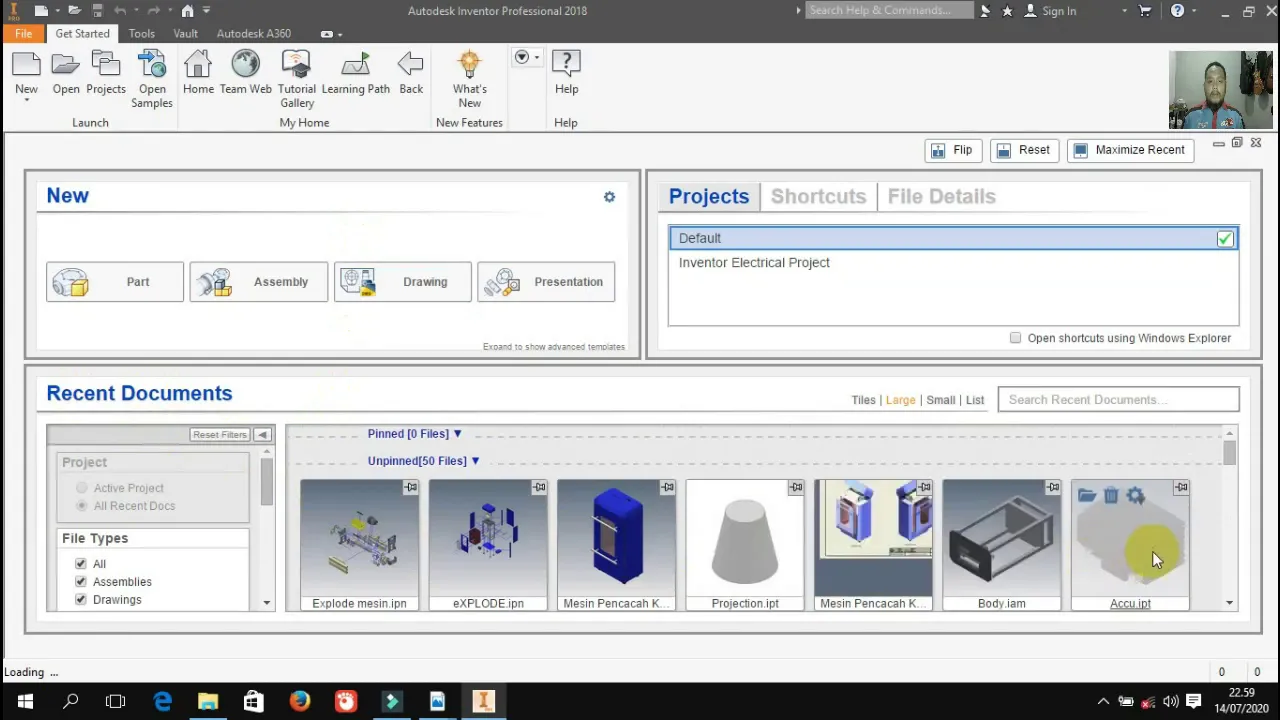Image resolution: width=1280 pixels, height=720 pixels.
Task: Expand the New button dropdown arrow
Action: tap(26, 100)
